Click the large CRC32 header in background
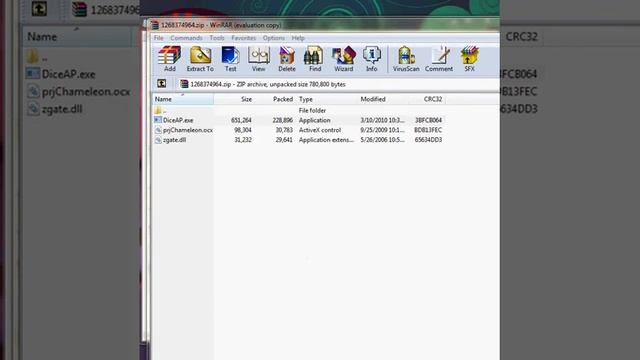The width and height of the screenshot is (640, 360). tap(522, 37)
